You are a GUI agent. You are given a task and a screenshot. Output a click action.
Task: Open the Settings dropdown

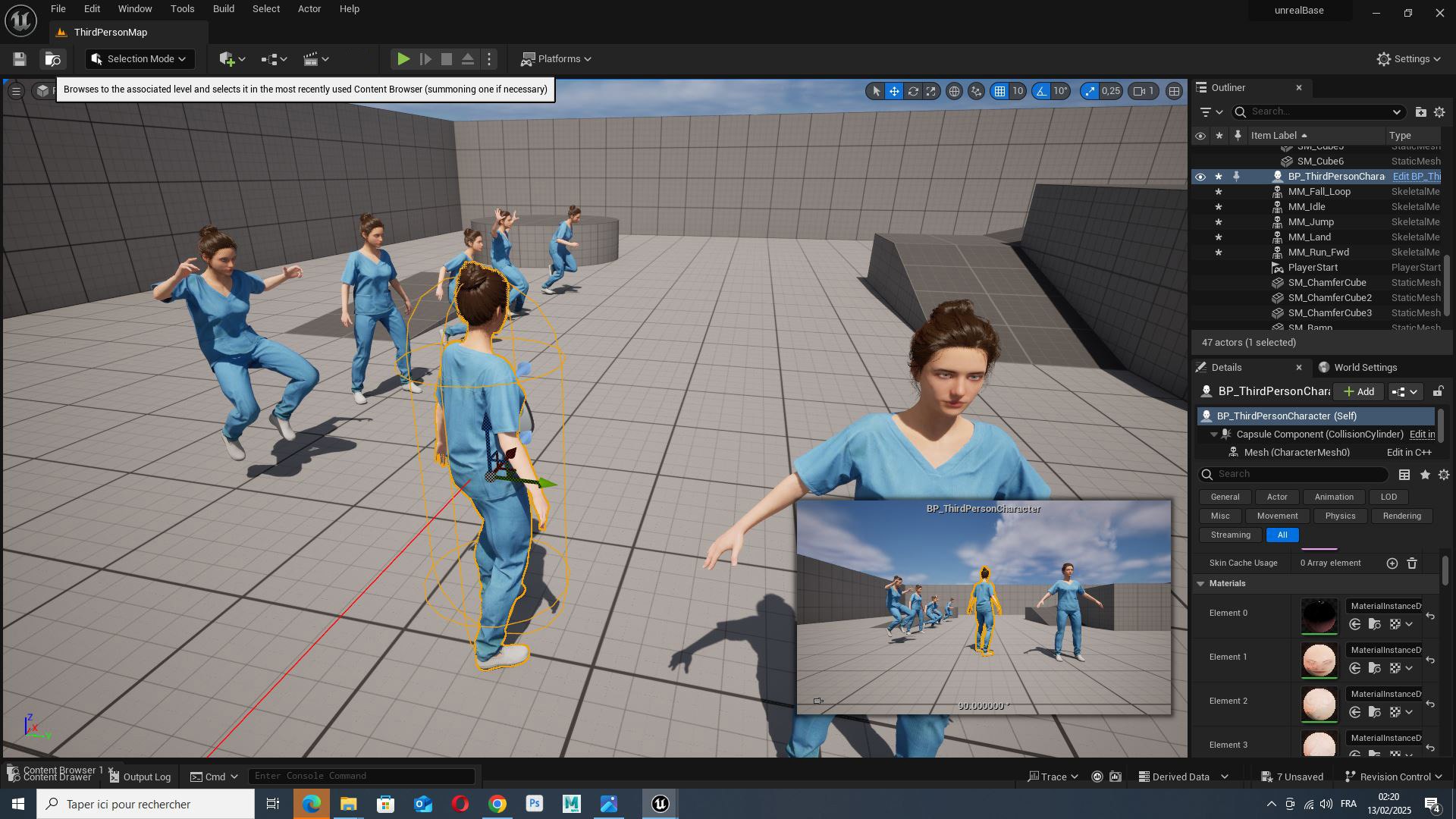click(1408, 59)
